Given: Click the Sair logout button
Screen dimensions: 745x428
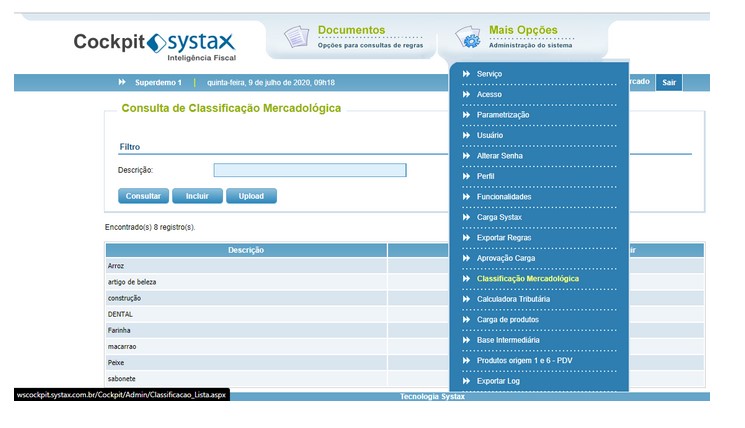Looking at the screenshot, I should [x=669, y=82].
